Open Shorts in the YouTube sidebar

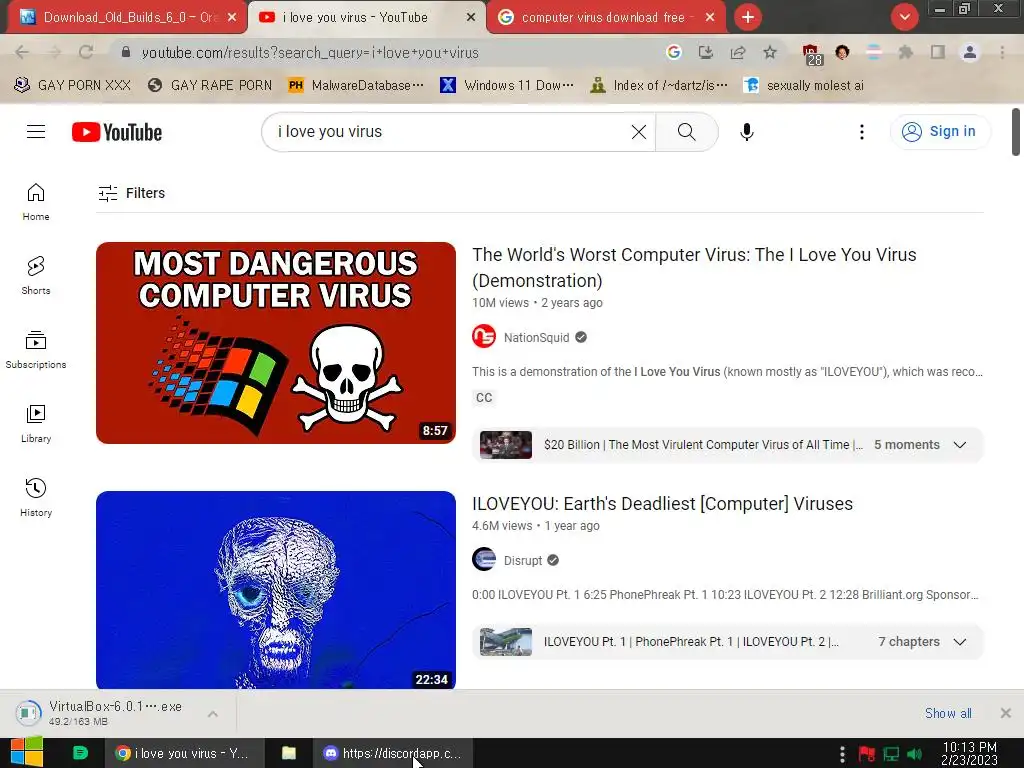pos(36,276)
